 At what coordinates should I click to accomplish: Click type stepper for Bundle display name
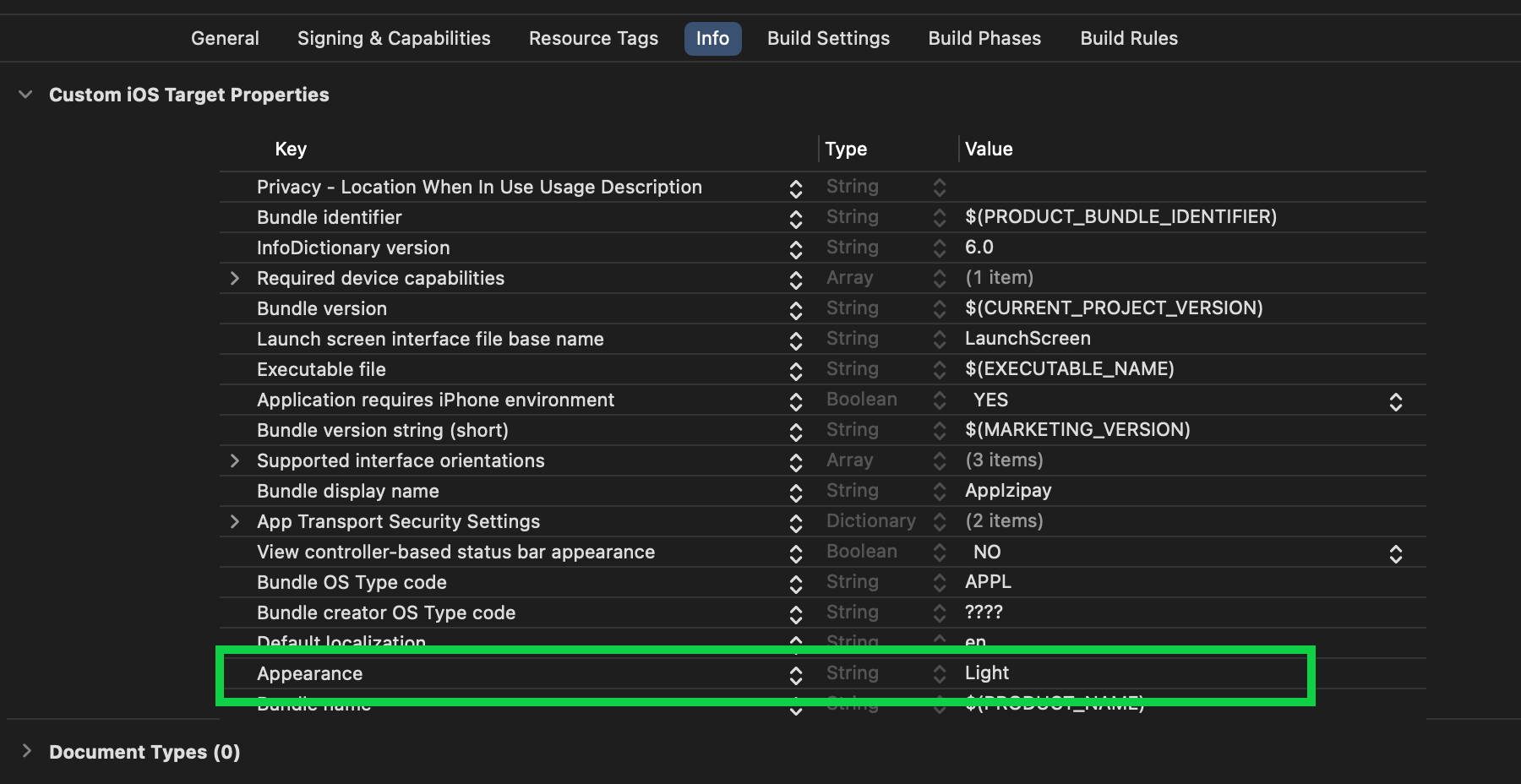[x=939, y=492]
